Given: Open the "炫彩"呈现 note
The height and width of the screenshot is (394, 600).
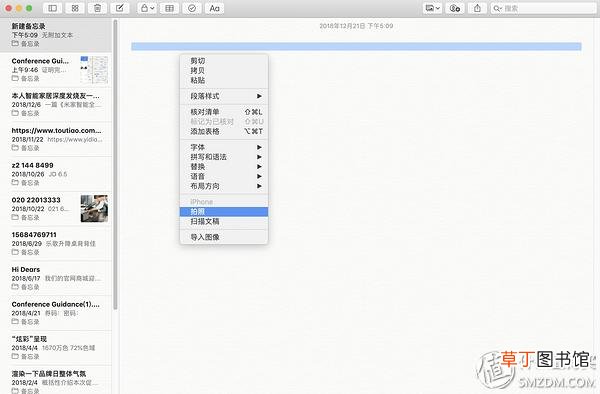Looking at the screenshot, I should [x=56, y=348].
